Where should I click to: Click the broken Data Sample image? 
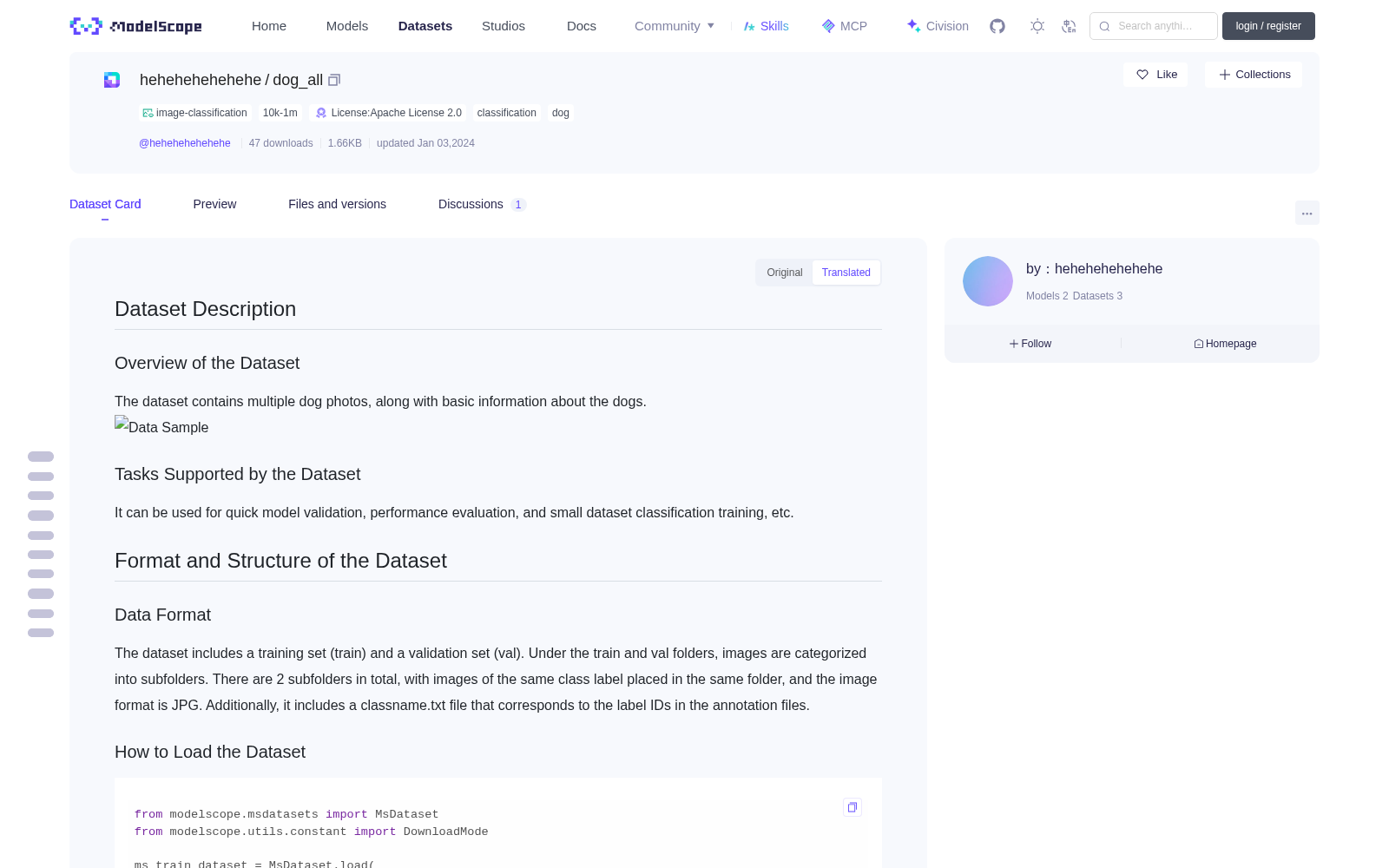[161, 426]
